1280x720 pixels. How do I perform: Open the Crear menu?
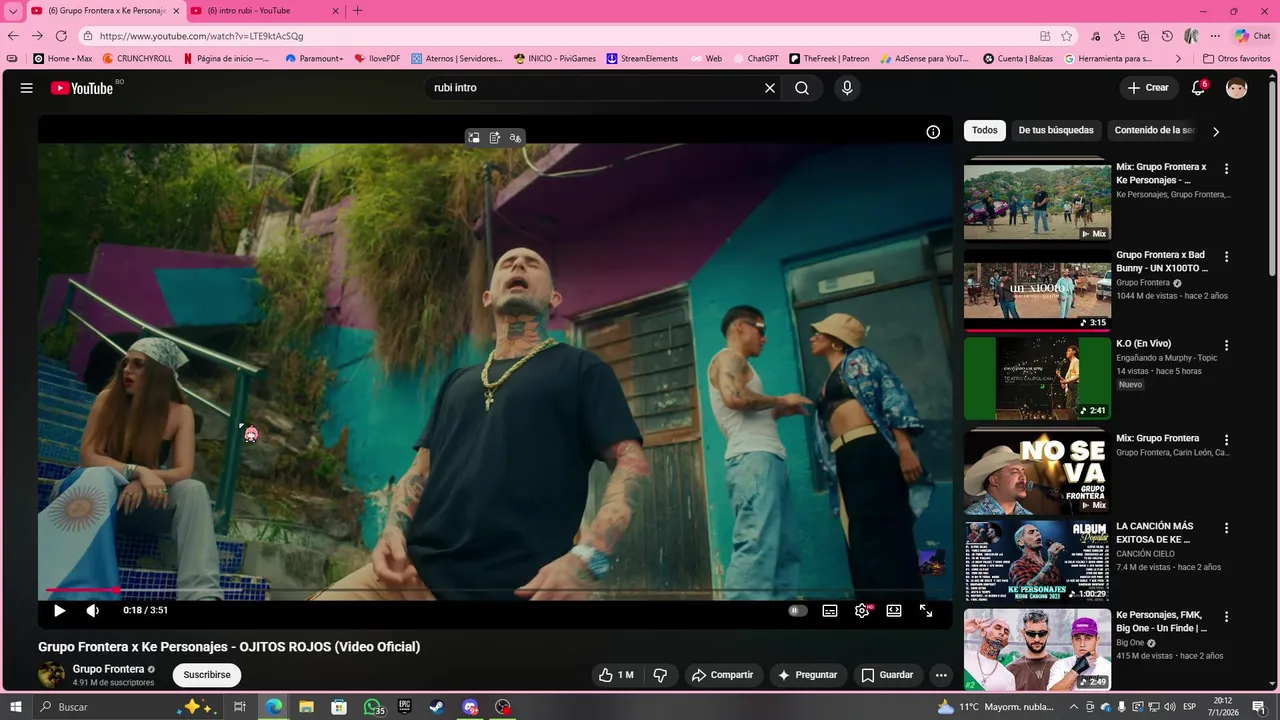coord(1148,88)
